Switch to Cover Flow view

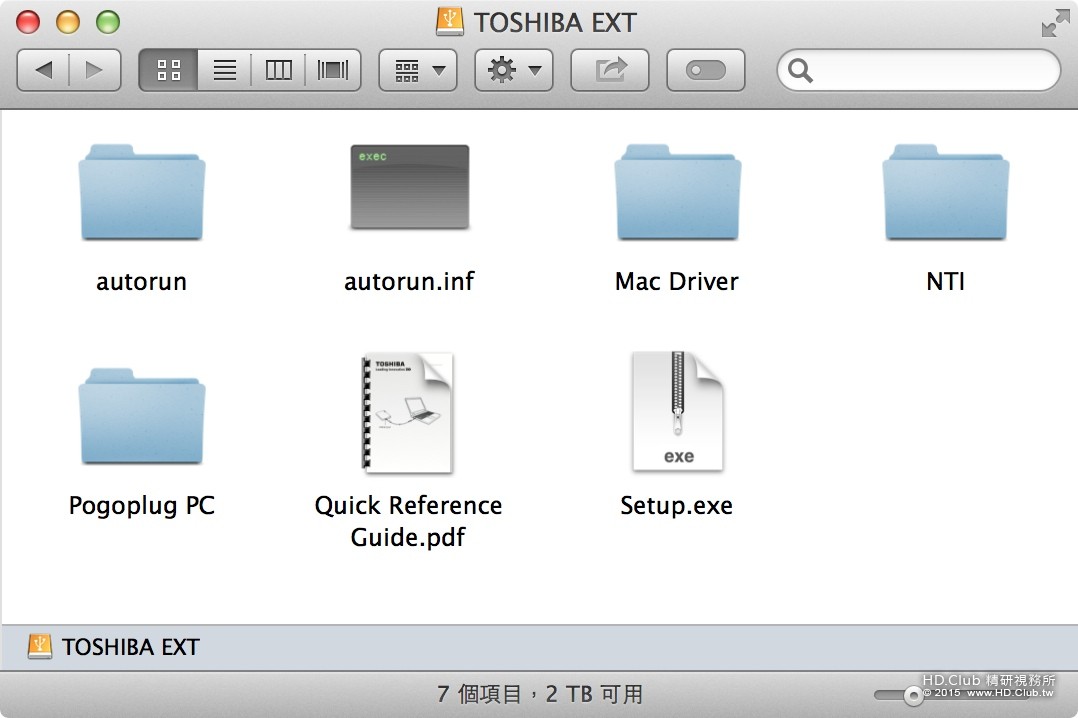click(333, 70)
